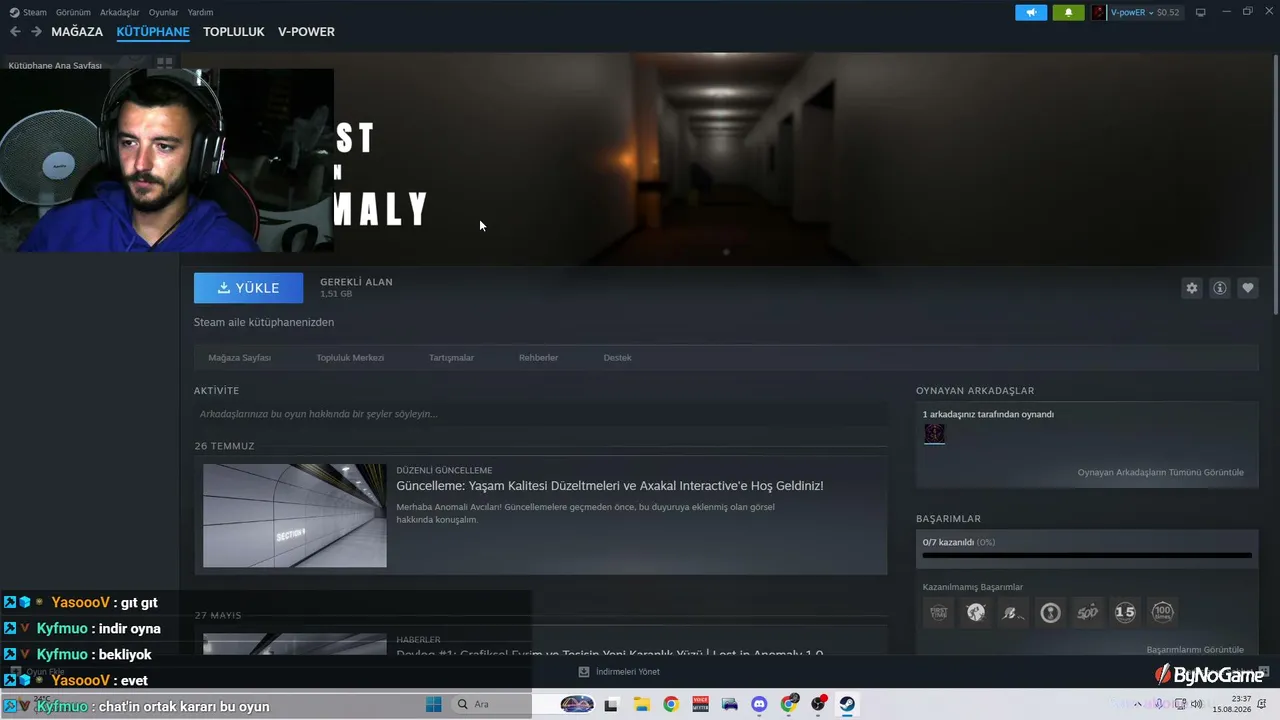1280x720 pixels.
Task: Open the Görünüm menu
Action: tap(74, 13)
